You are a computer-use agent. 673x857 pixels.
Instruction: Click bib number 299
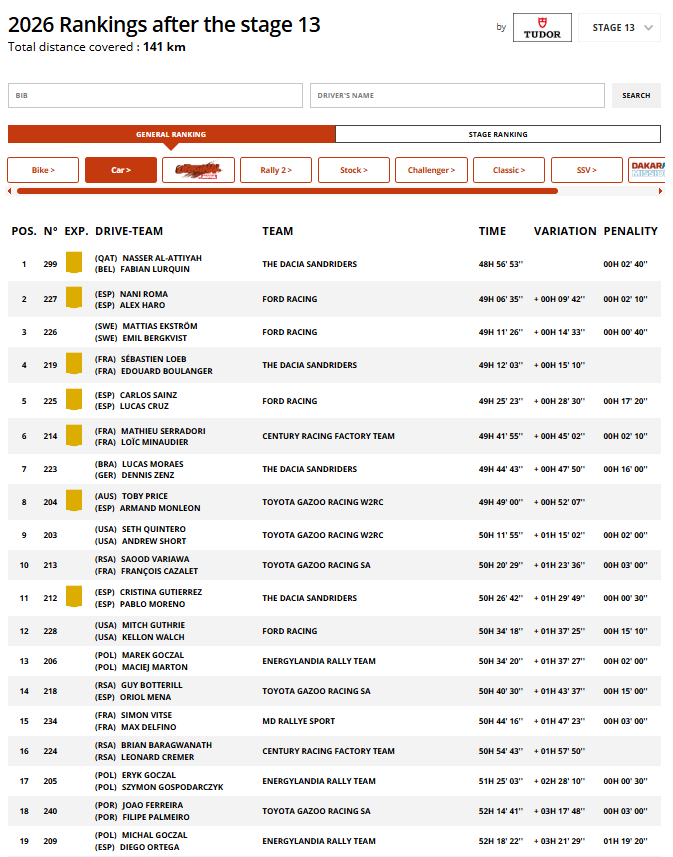coord(50,264)
